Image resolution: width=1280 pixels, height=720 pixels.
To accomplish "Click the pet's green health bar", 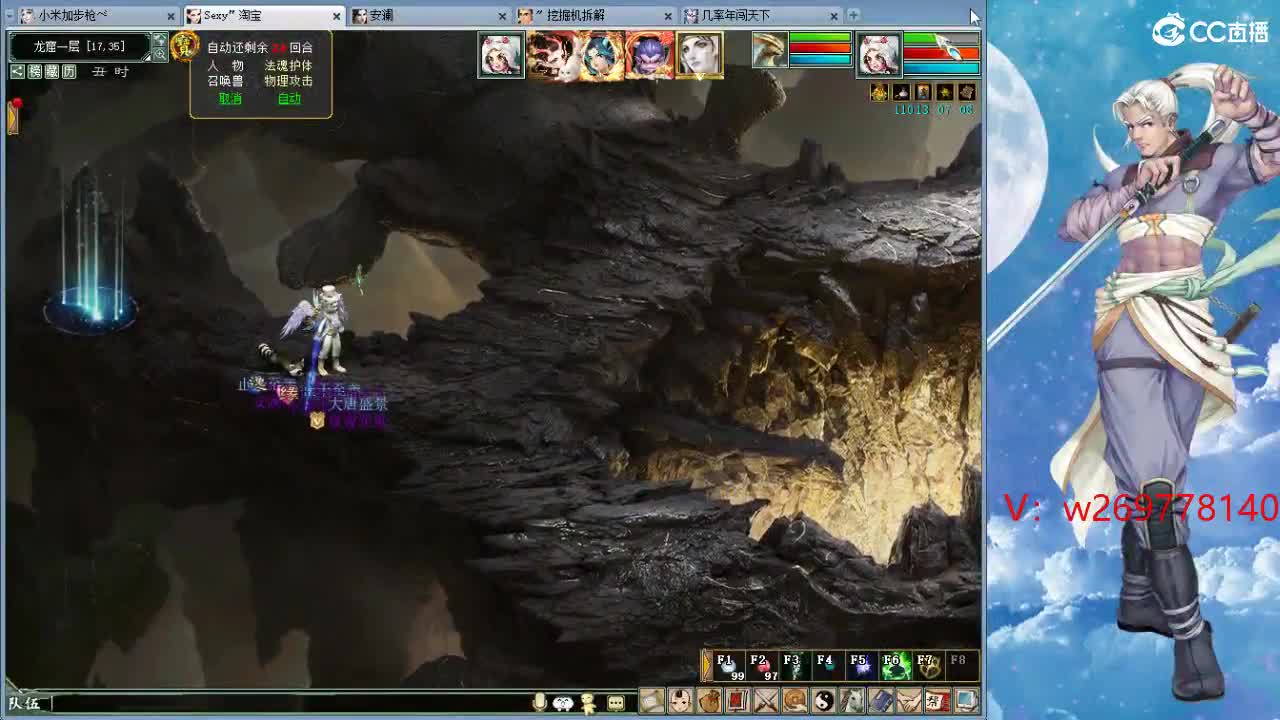I will (x=820, y=38).
